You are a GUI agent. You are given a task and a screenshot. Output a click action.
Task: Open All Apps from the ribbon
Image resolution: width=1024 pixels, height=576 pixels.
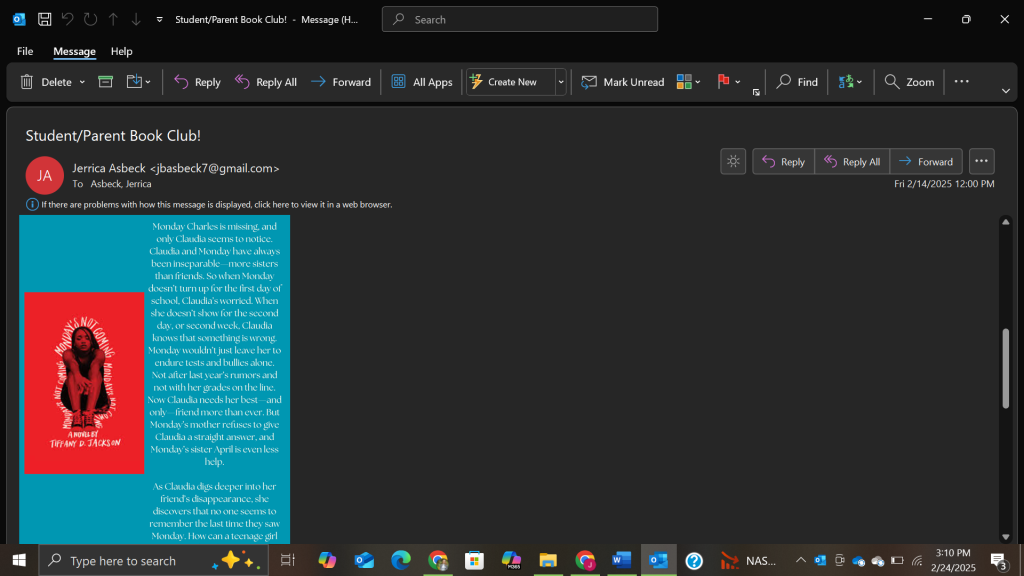[422, 82]
